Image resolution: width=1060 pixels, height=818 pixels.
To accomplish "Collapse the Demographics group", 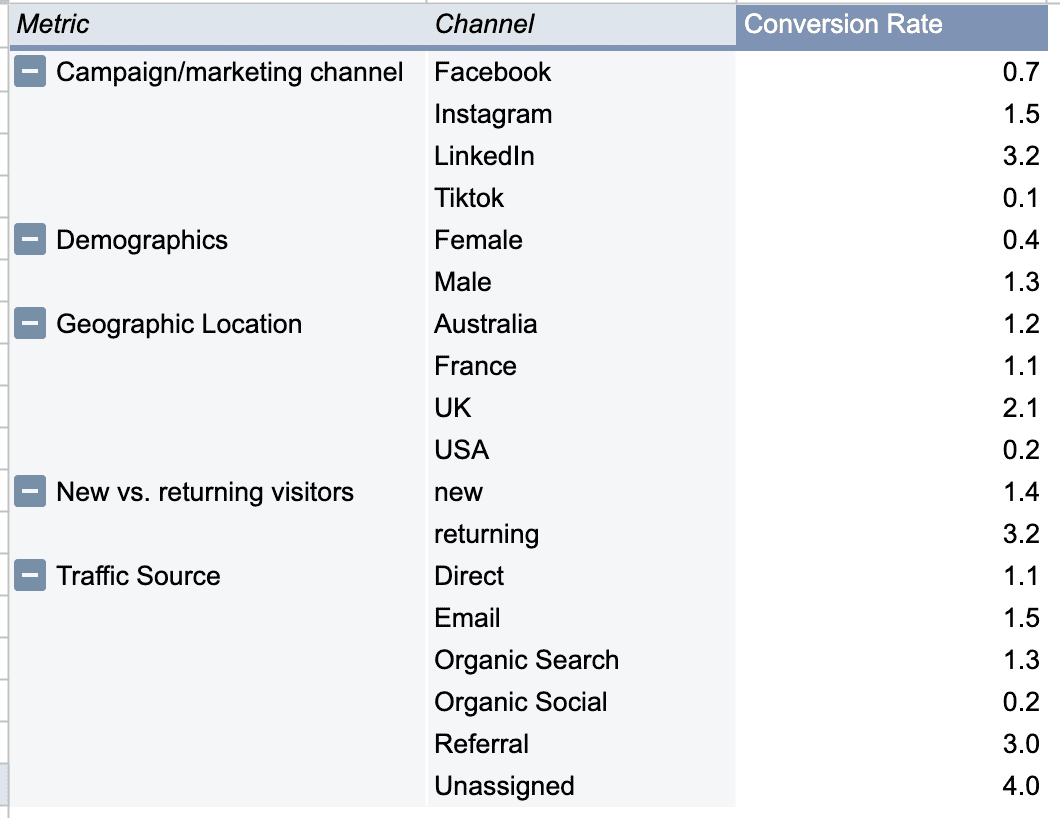I will [30, 240].
